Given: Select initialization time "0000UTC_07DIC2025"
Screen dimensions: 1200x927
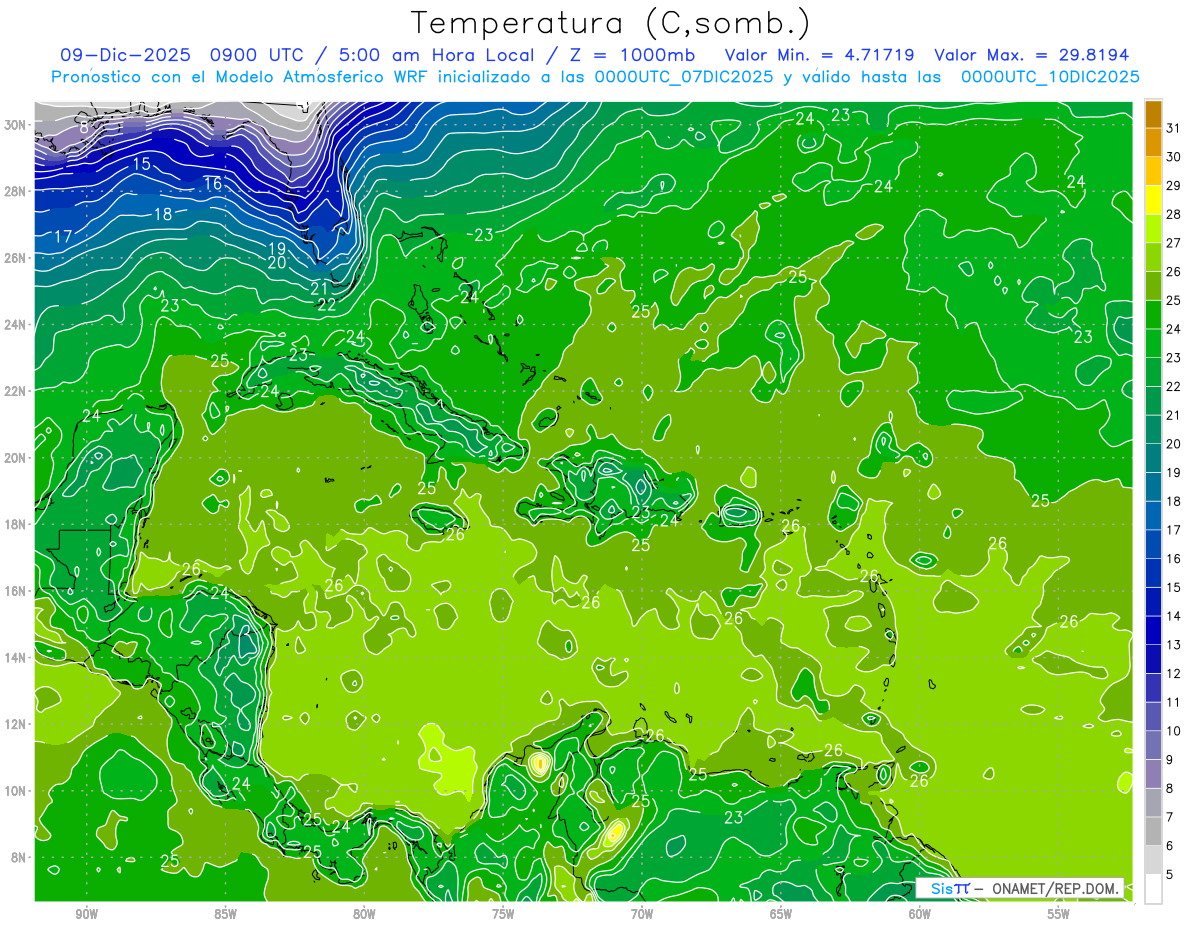Looking at the screenshot, I should 684,77.
